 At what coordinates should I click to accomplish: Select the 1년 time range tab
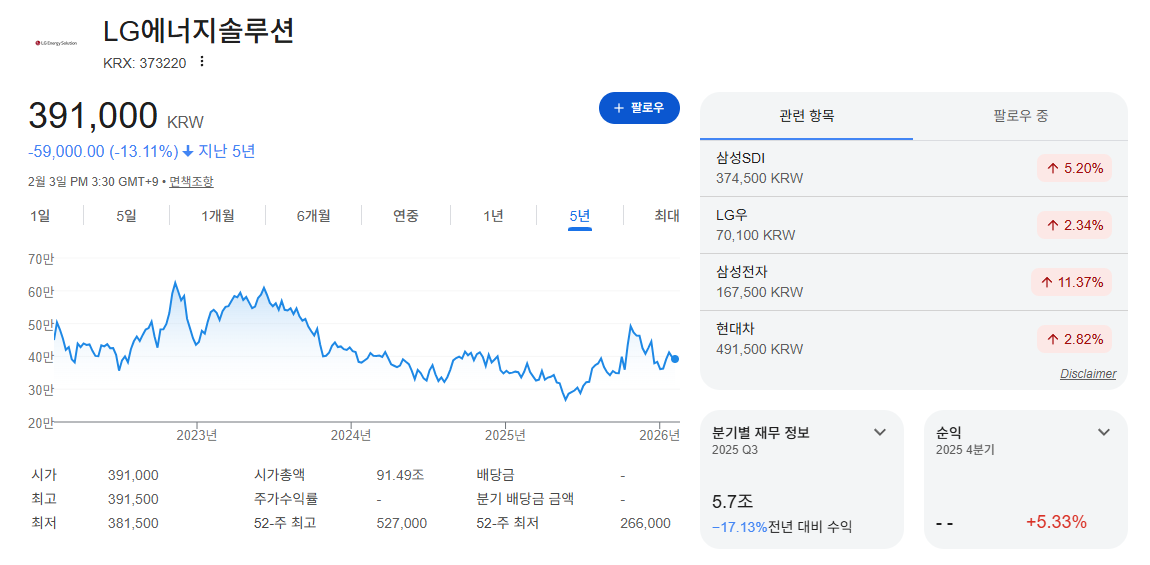(493, 216)
